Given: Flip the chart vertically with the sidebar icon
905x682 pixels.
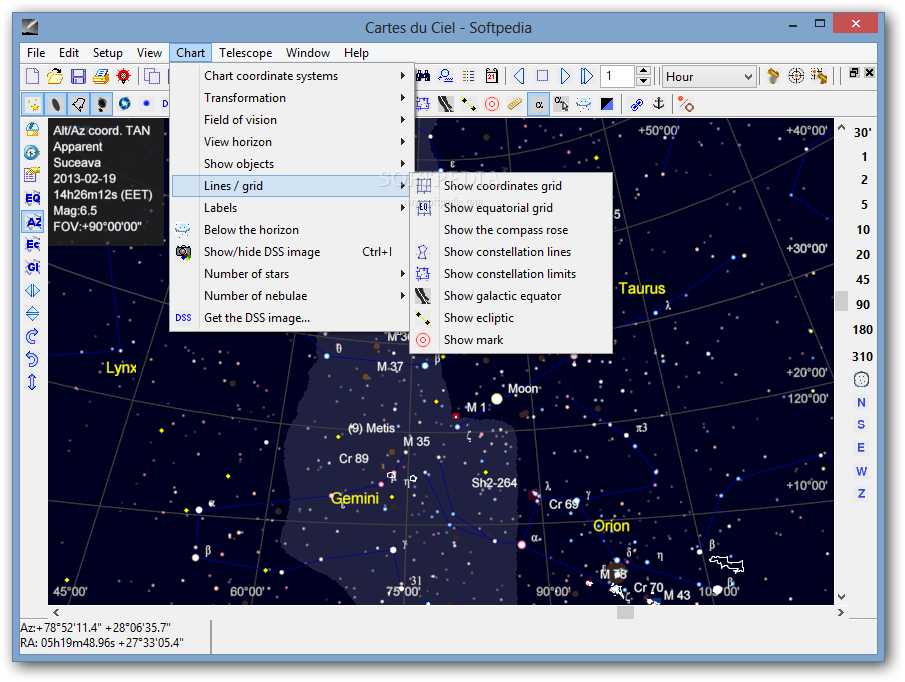Looking at the screenshot, I should (x=32, y=313).
